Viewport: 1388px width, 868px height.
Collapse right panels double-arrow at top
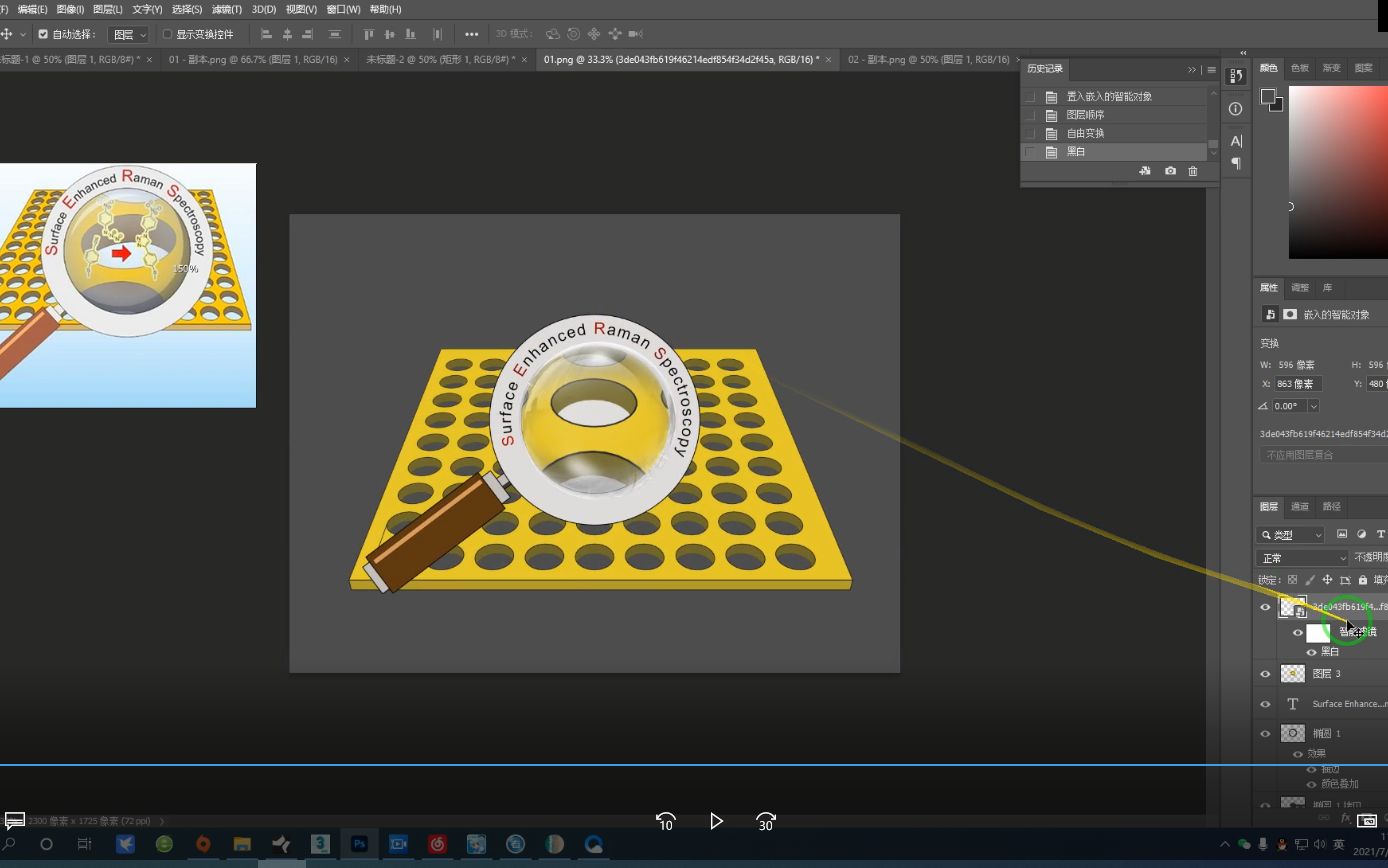click(1243, 53)
